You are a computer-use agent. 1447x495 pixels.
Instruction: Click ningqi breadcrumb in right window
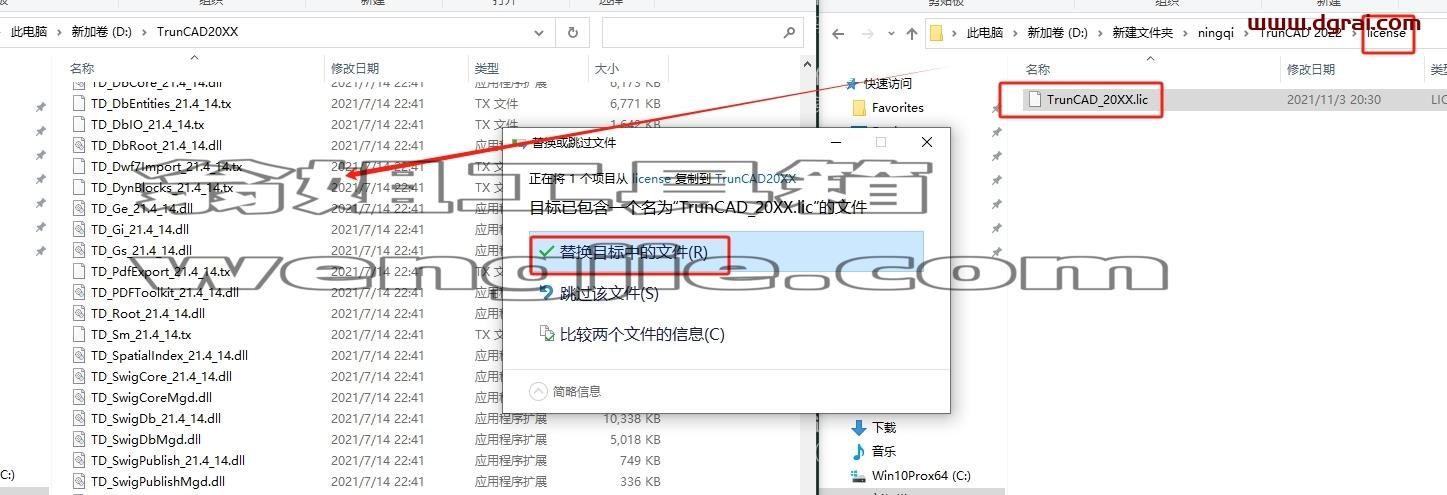1216,33
